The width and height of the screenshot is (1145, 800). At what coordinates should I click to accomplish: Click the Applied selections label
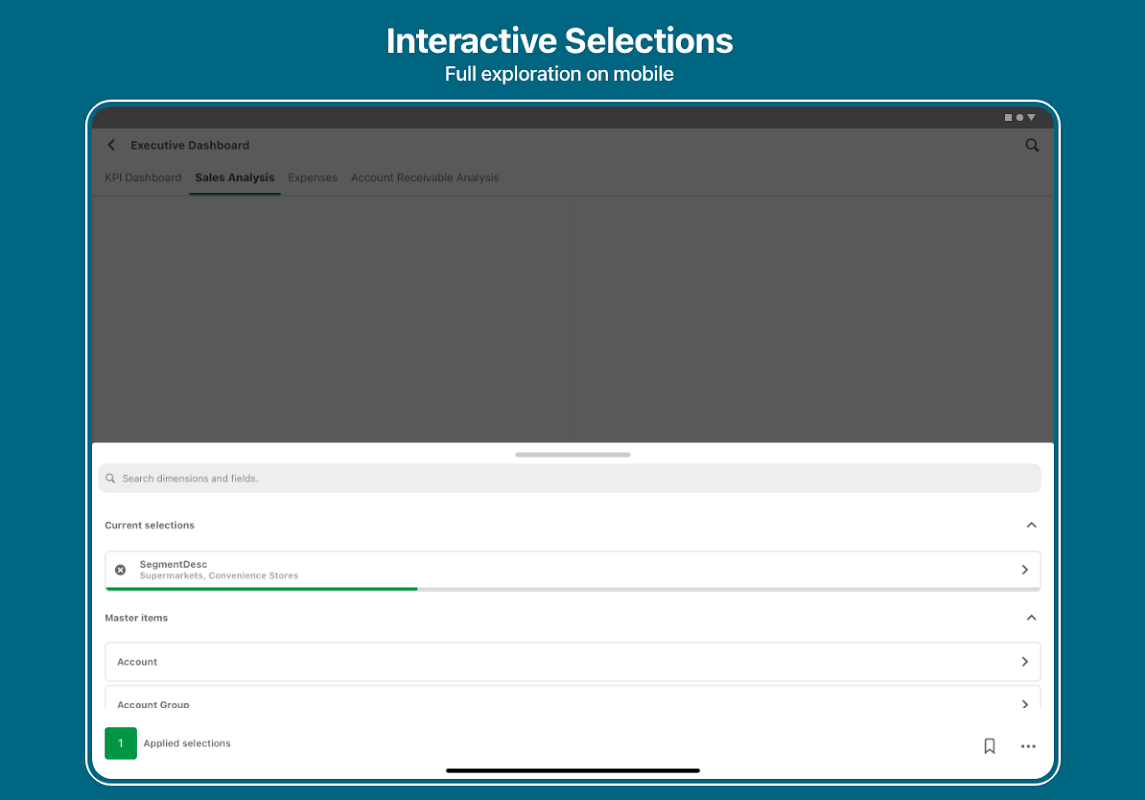click(187, 744)
